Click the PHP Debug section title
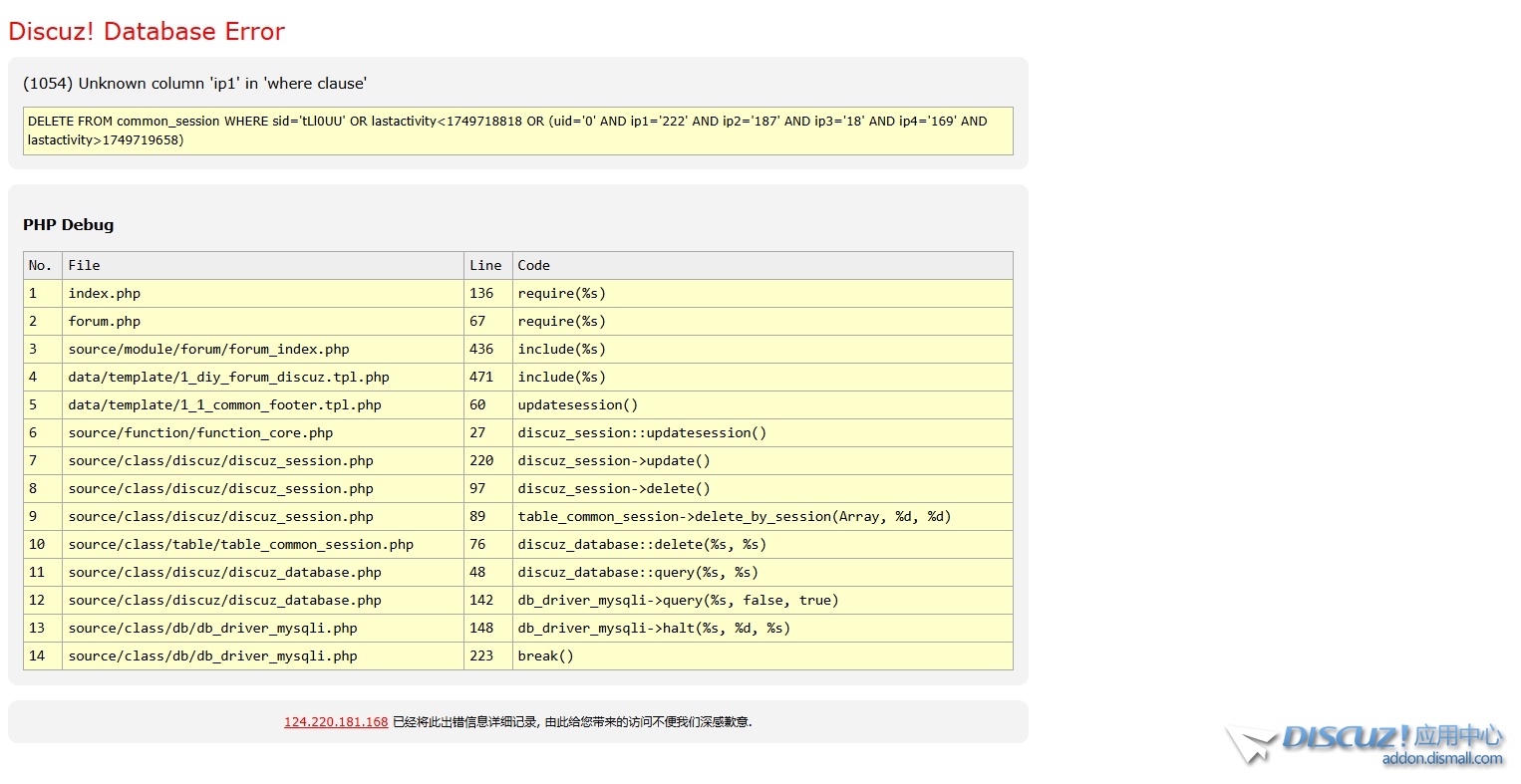Viewport: 1521px width, 784px height. 69,225
